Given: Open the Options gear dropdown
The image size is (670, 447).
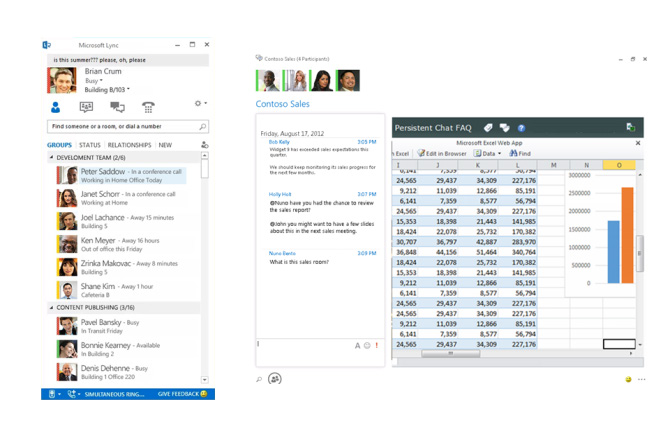Looking at the screenshot, I should [200, 104].
